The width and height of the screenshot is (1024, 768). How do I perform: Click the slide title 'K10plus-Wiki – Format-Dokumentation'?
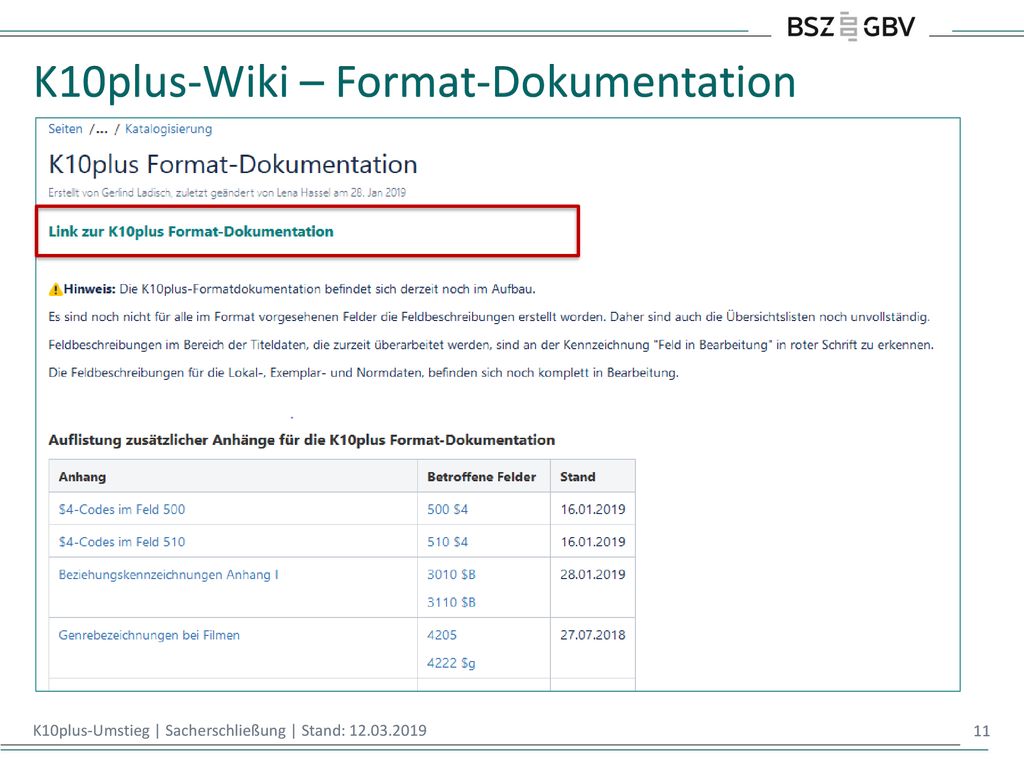click(x=415, y=82)
